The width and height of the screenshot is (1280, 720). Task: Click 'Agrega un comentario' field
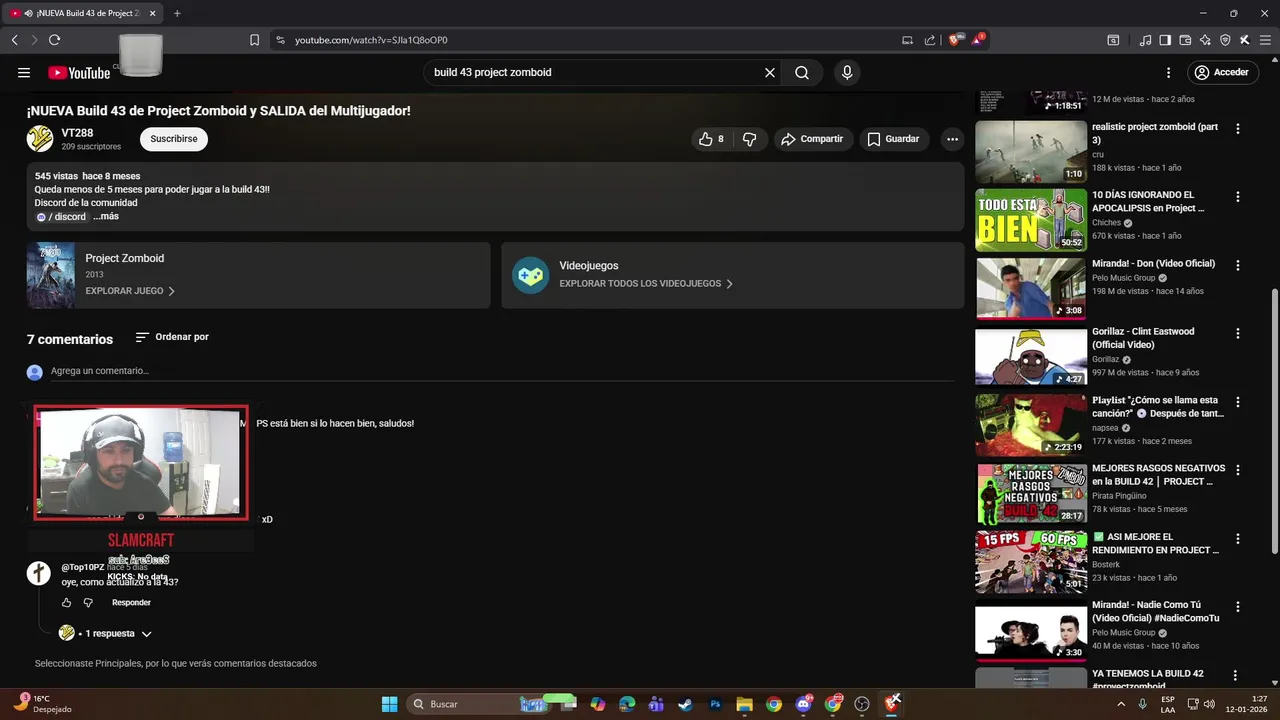click(x=502, y=371)
